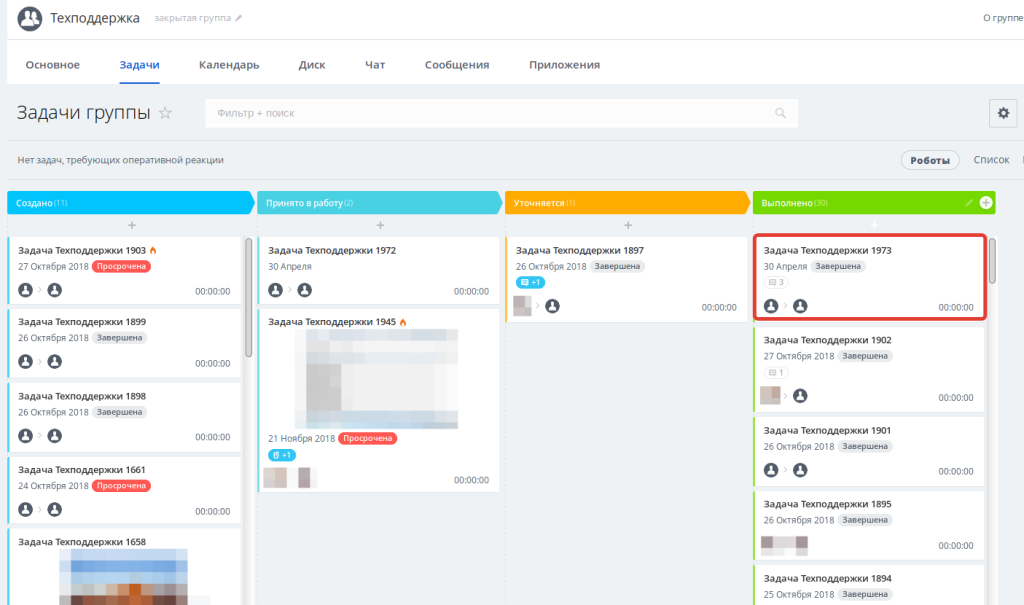Click the pencil icon next to закрытая группа
Viewport: 1024px width, 605px height.
pos(238,18)
